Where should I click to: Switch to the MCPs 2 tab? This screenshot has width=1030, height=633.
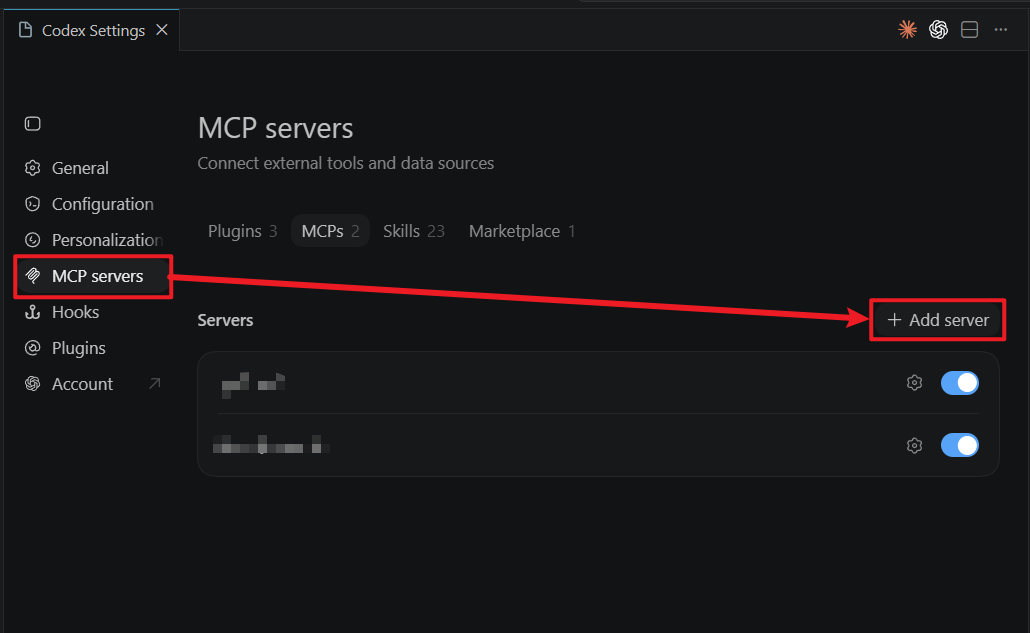330,231
